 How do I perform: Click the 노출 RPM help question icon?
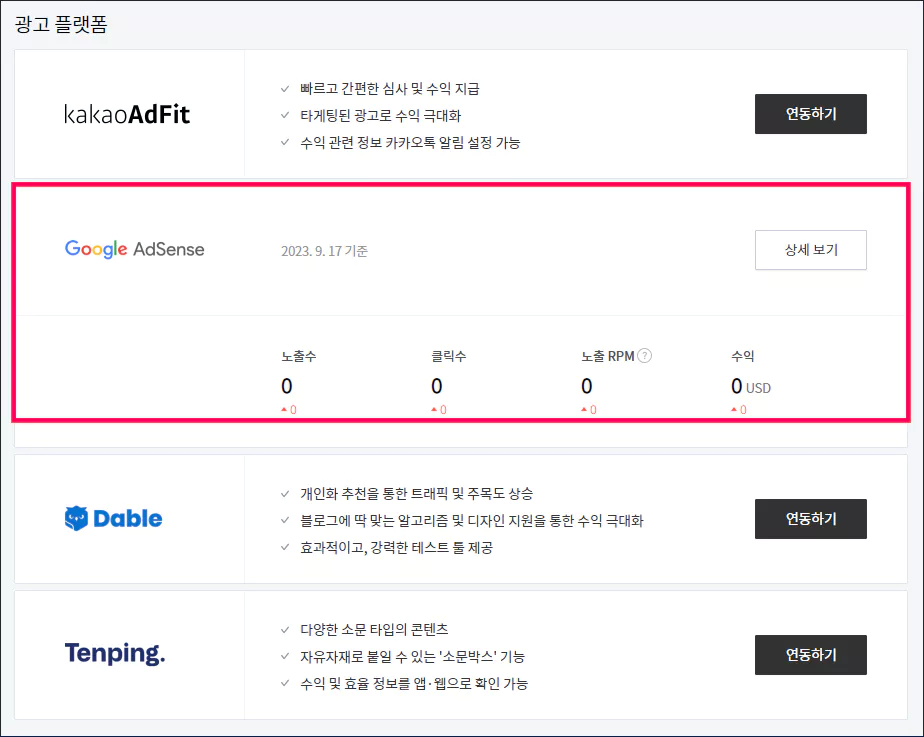645,356
